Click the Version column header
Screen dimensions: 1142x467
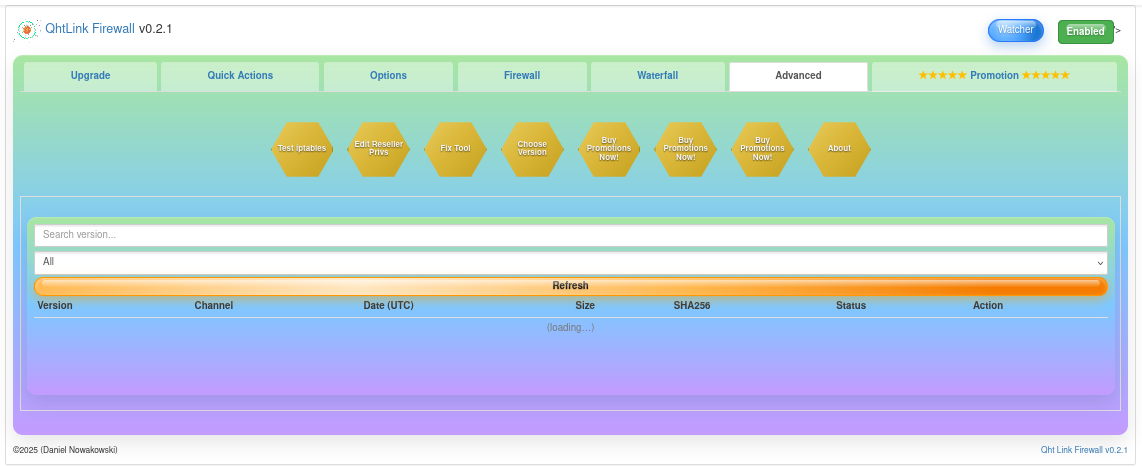(55, 306)
